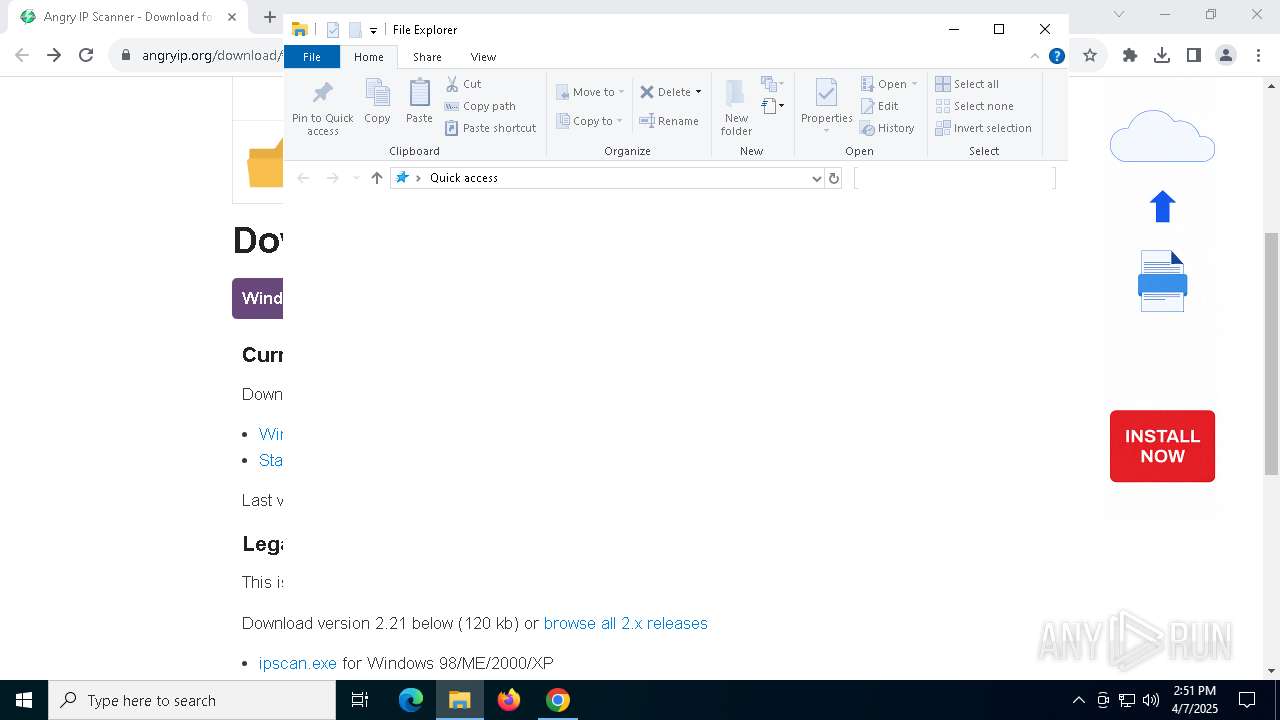Image resolution: width=1280 pixels, height=720 pixels.
Task: Refresh the Quick access location
Action: [x=833, y=178]
